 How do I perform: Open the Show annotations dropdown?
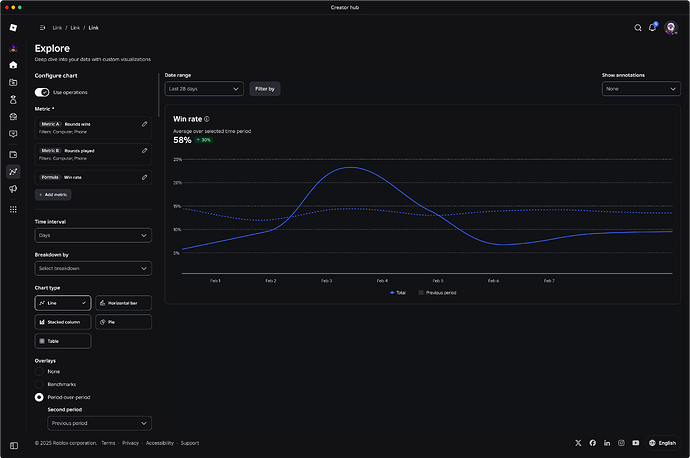(641, 89)
